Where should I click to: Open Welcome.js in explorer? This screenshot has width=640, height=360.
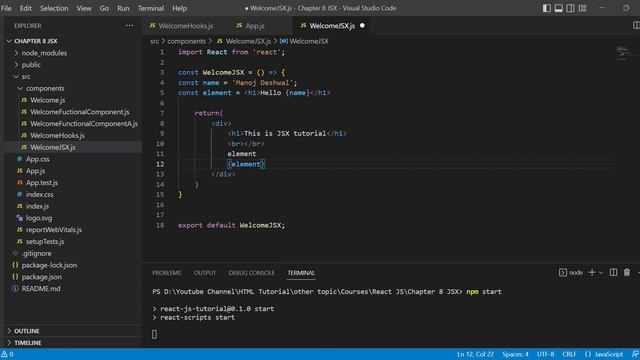pyautogui.click(x=47, y=100)
